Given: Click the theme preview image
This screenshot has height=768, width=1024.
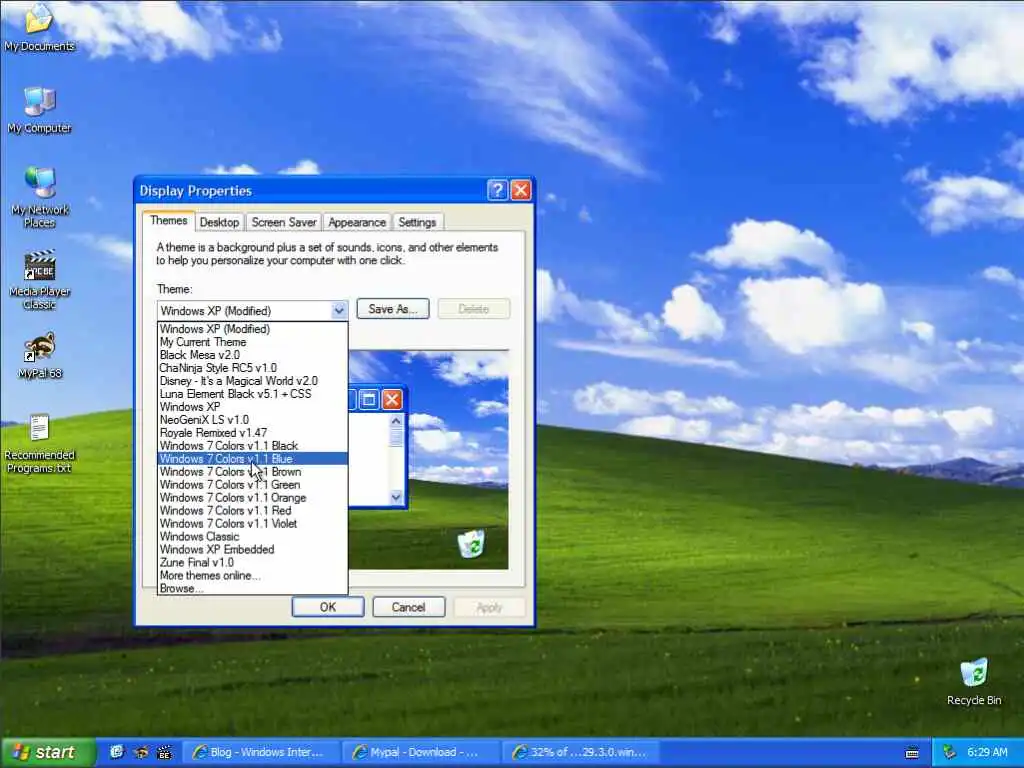Looking at the screenshot, I should pyautogui.click(x=428, y=460).
